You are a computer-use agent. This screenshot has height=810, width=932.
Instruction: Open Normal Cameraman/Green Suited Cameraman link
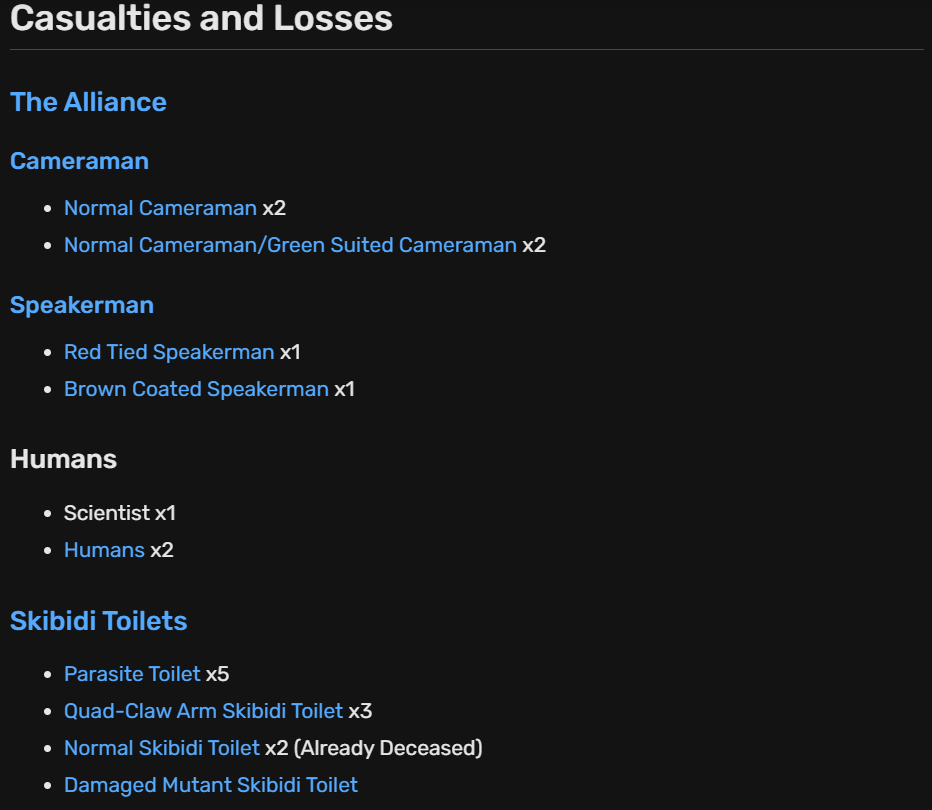coord(290,245)
